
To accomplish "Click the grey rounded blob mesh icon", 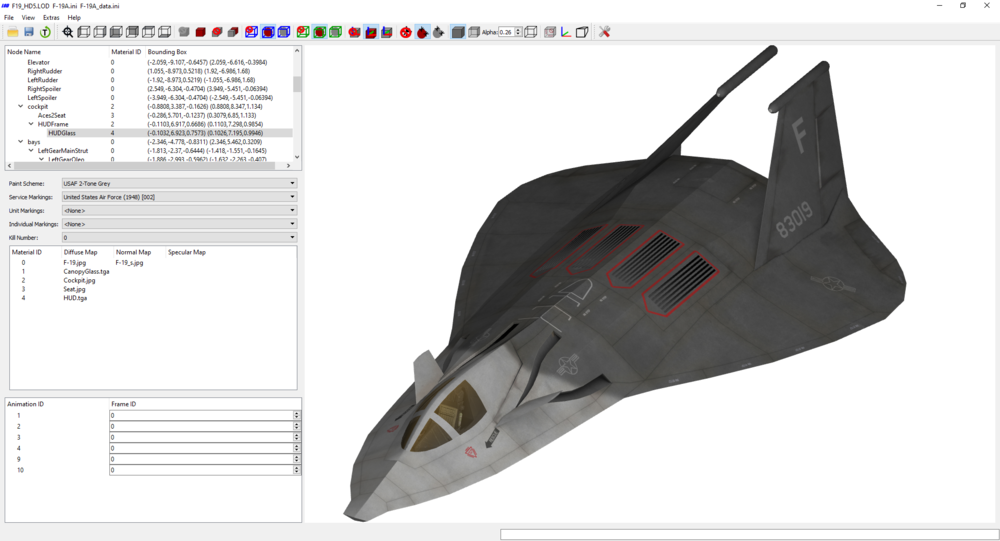I will click(184, 32).
